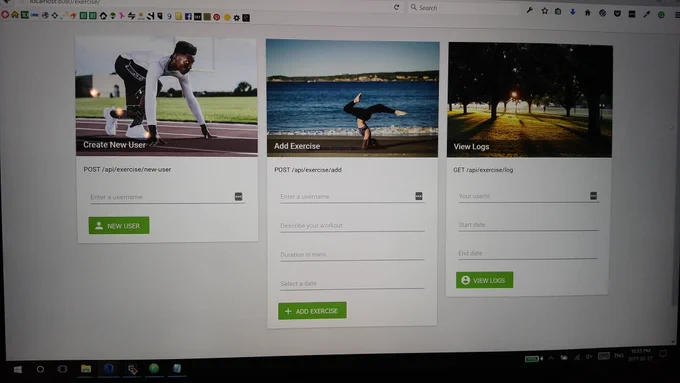The width and height of the screenshot is (680, 383).
Task: Click the green NEW USER button
Action: point(119,226)
